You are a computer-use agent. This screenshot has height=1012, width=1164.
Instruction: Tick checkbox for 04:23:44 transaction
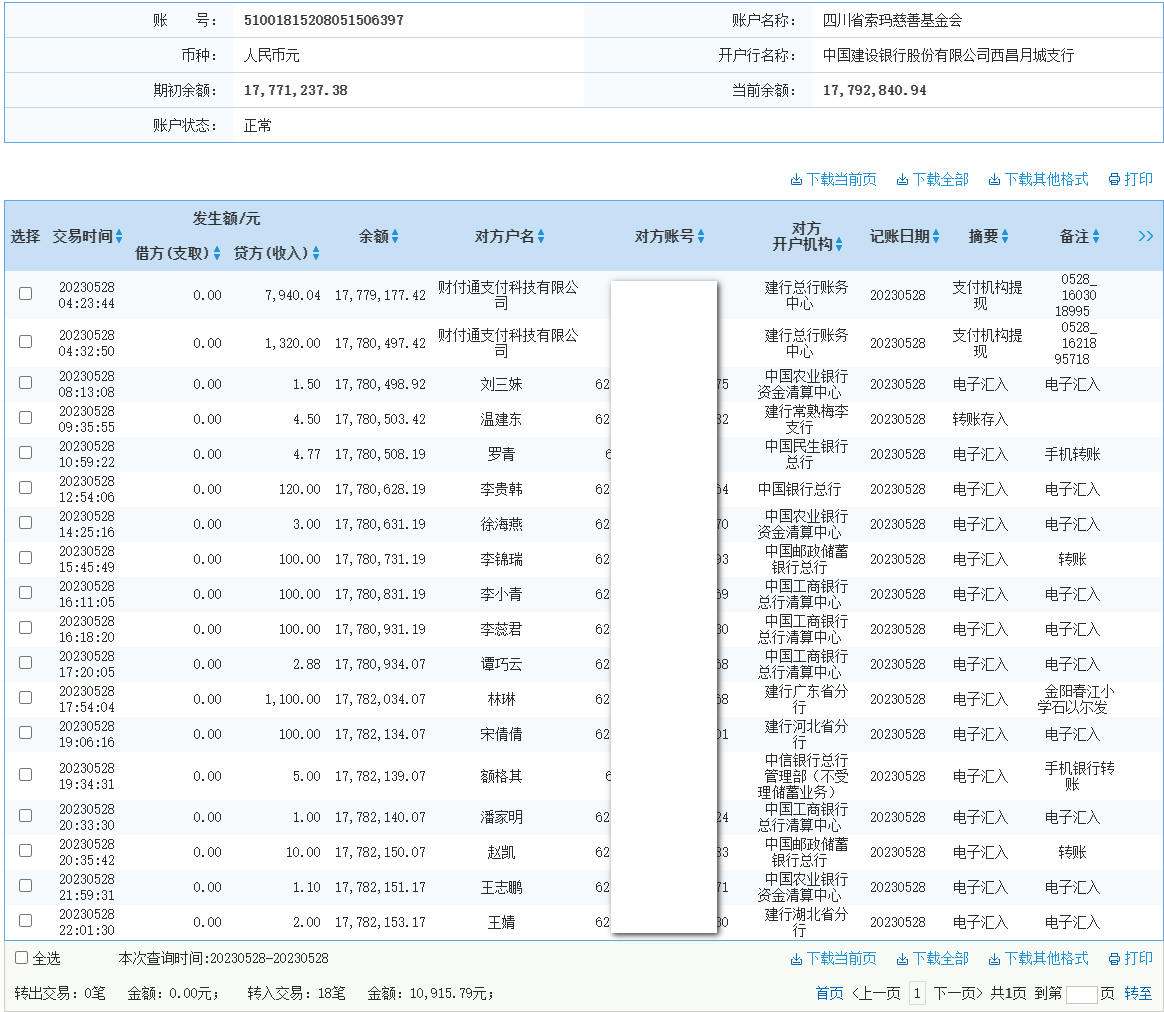pyautogui.click(x=25, y=293)
